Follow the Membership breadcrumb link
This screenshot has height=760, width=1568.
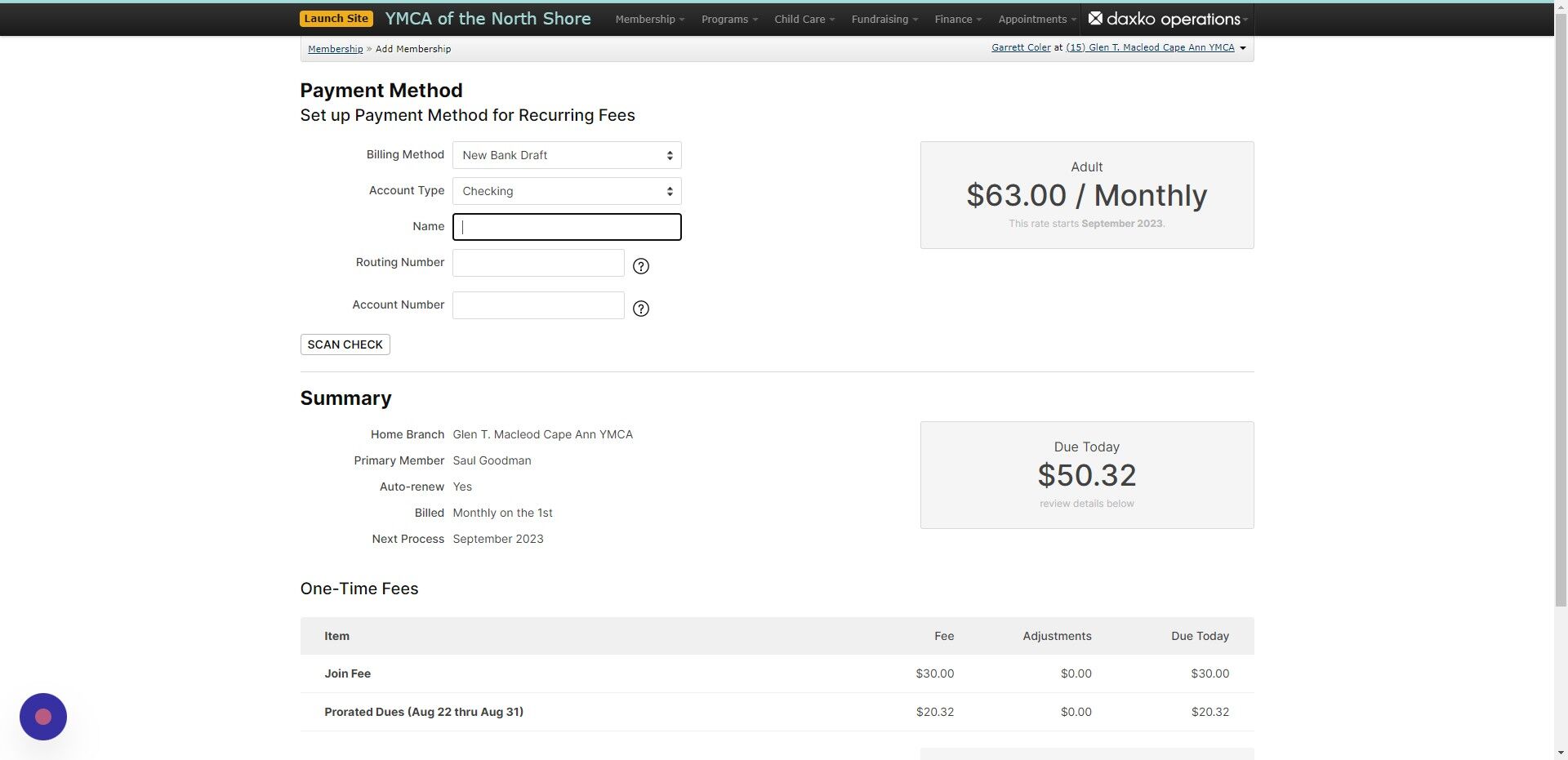(x=335, y=49)
